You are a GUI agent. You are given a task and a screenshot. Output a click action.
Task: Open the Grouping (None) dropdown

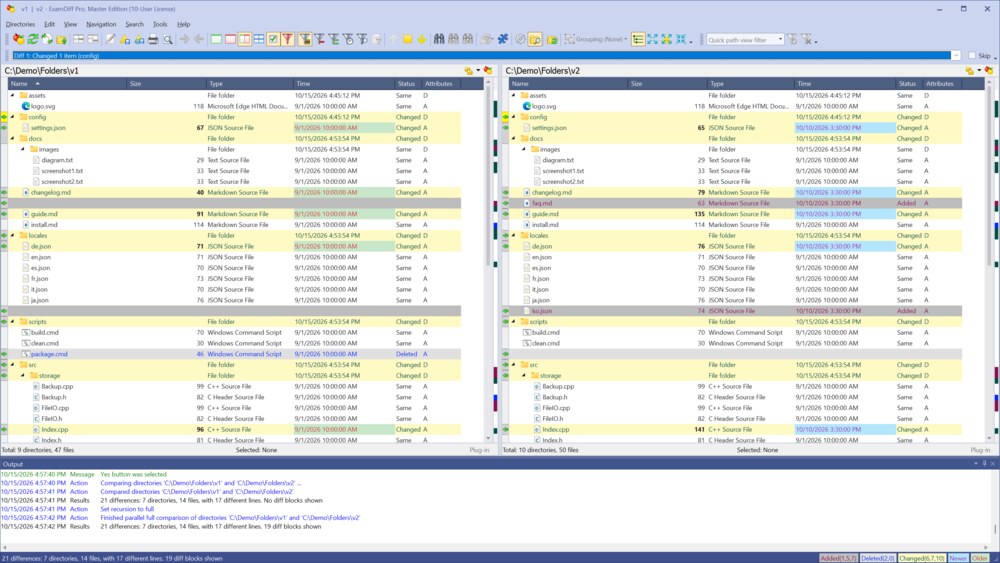coord(596,40)
